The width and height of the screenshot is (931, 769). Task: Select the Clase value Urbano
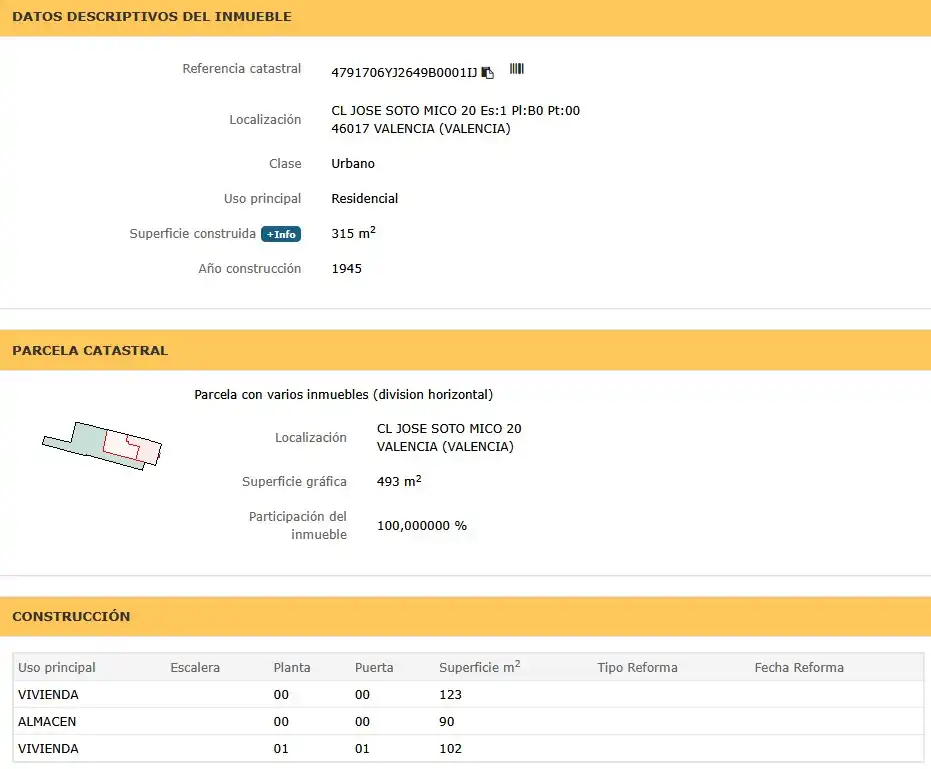tap(353, 163)
